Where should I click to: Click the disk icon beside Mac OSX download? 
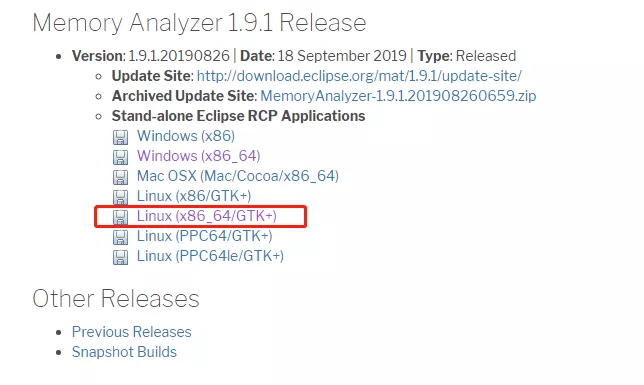click(x=120, y=177)
